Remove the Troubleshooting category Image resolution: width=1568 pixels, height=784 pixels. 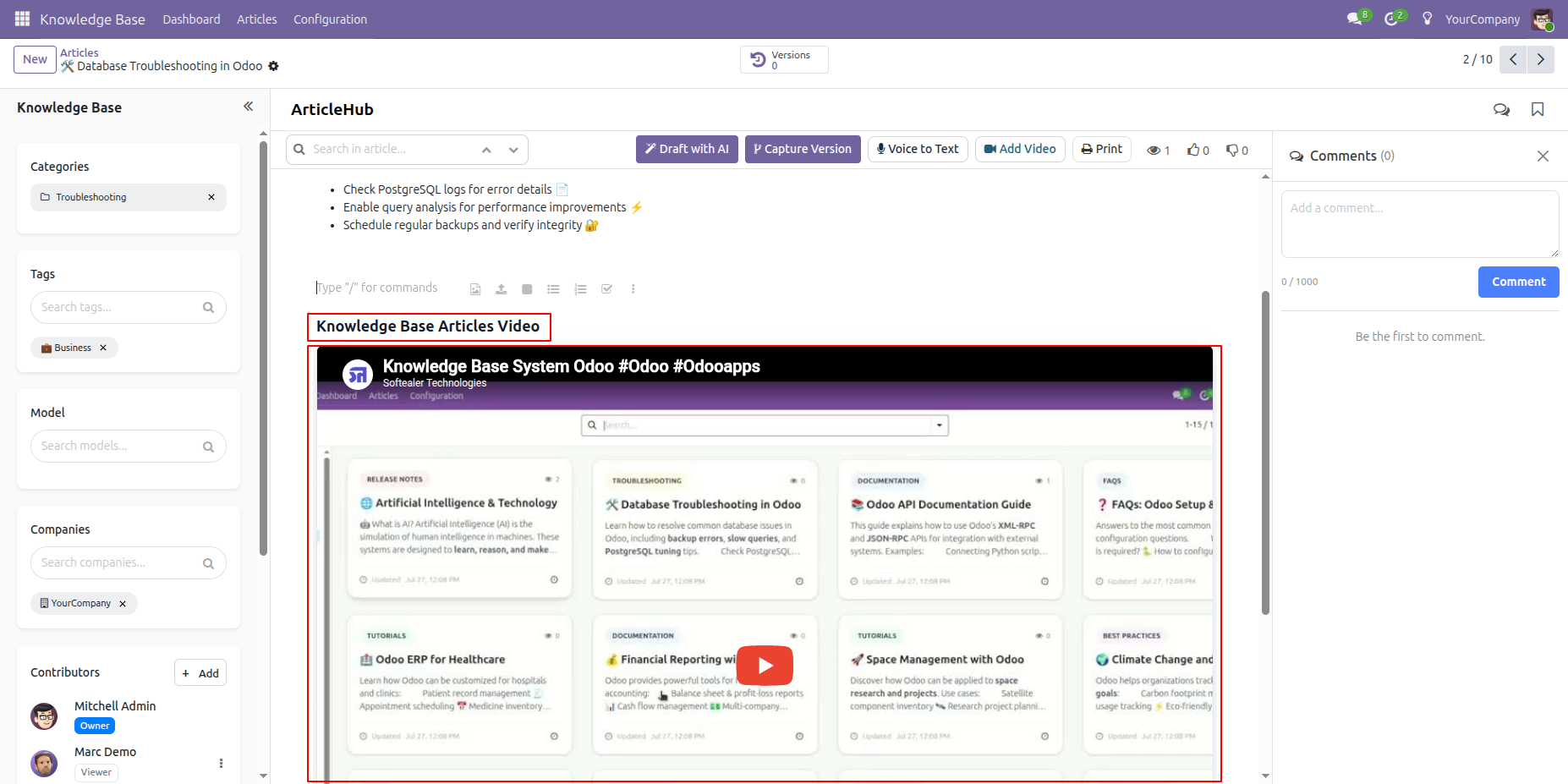[x=211, y=197]
